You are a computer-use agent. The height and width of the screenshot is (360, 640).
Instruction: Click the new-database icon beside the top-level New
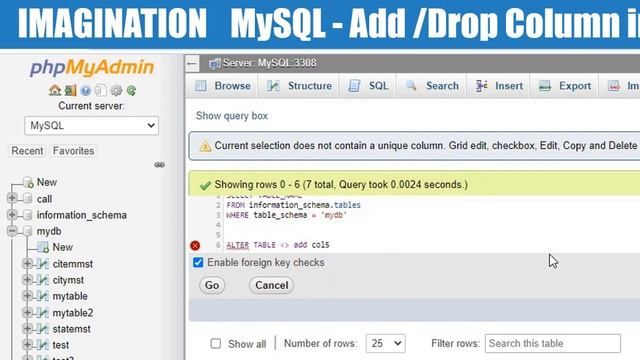coord(28,182)
